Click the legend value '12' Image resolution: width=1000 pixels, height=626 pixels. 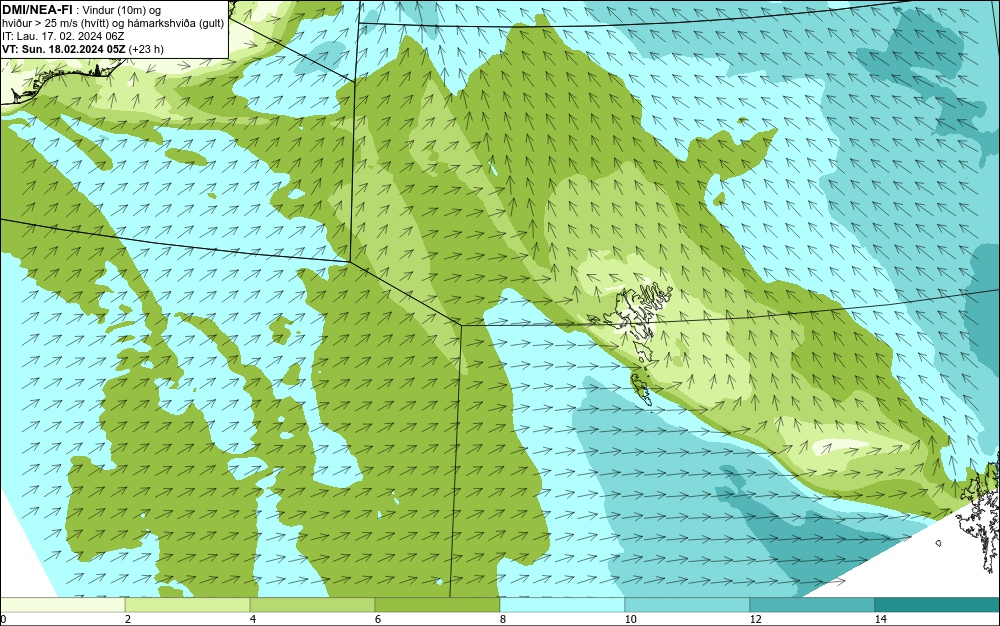756,619
